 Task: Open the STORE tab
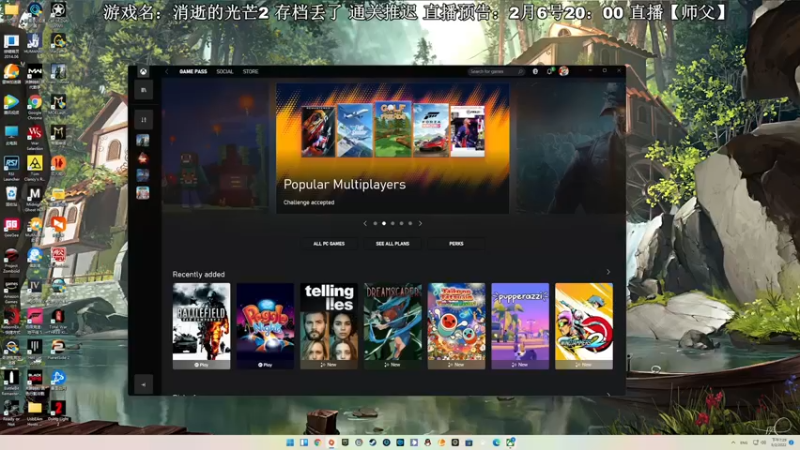(x=251, y=71)
